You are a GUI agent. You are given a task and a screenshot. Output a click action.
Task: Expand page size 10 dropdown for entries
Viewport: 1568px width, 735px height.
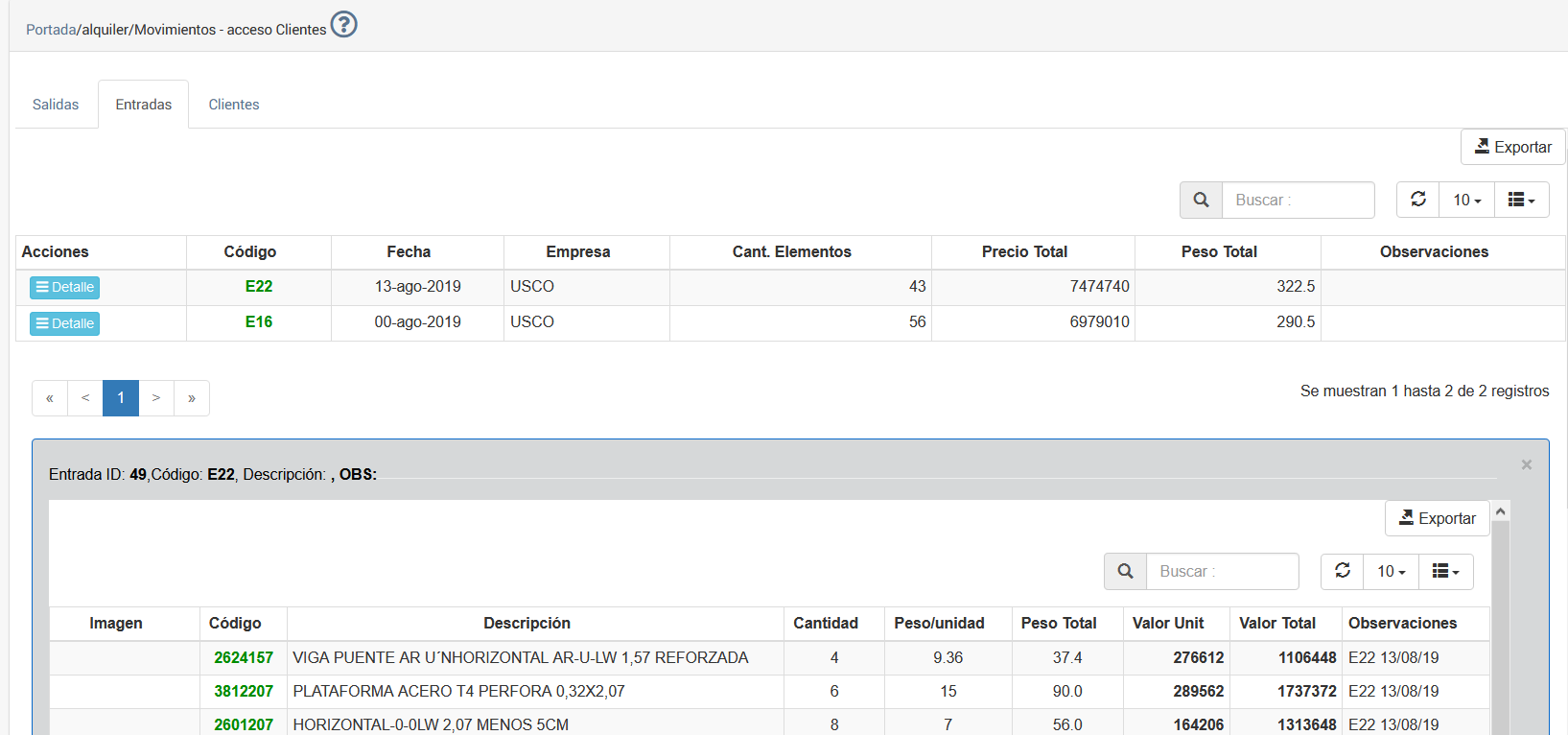pos(1466,200)
